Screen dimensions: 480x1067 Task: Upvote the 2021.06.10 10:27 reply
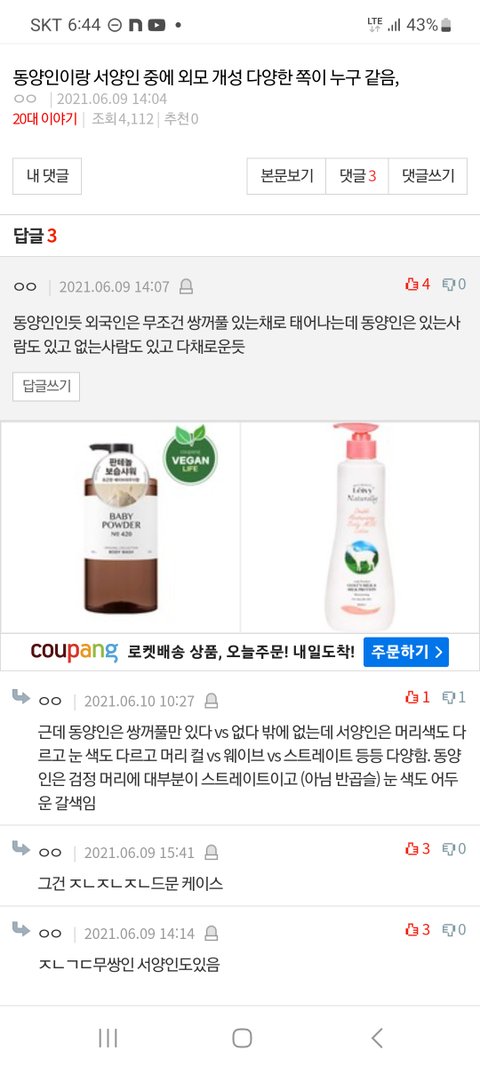pos(417,697)
